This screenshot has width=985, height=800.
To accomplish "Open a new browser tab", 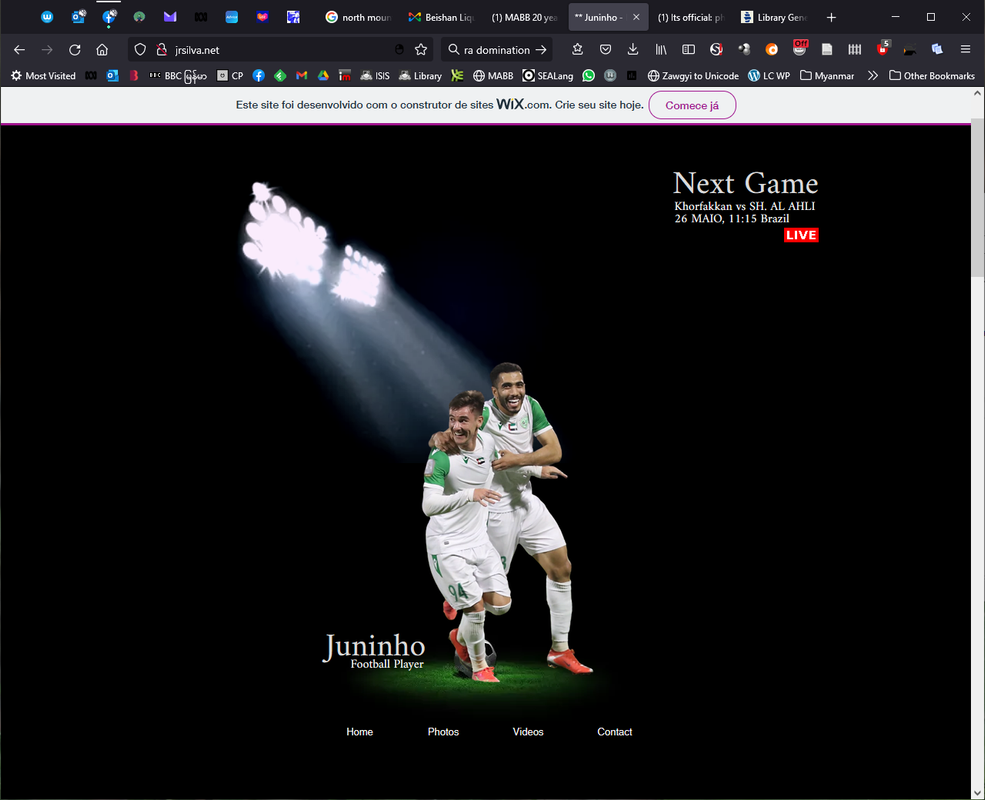I will 831,17.
